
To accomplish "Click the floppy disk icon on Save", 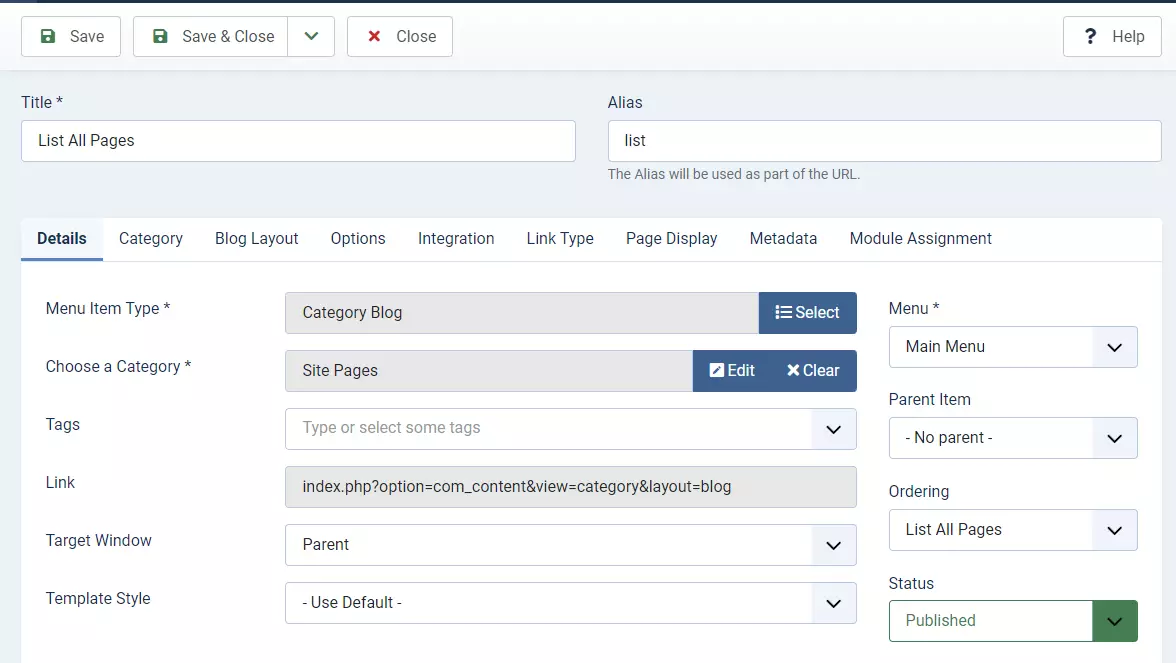I will coord(47,36).
